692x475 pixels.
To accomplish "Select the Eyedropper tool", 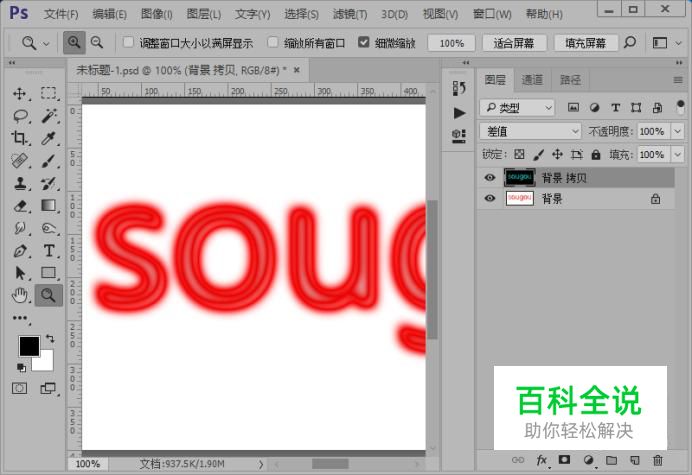I will point(49,138).
